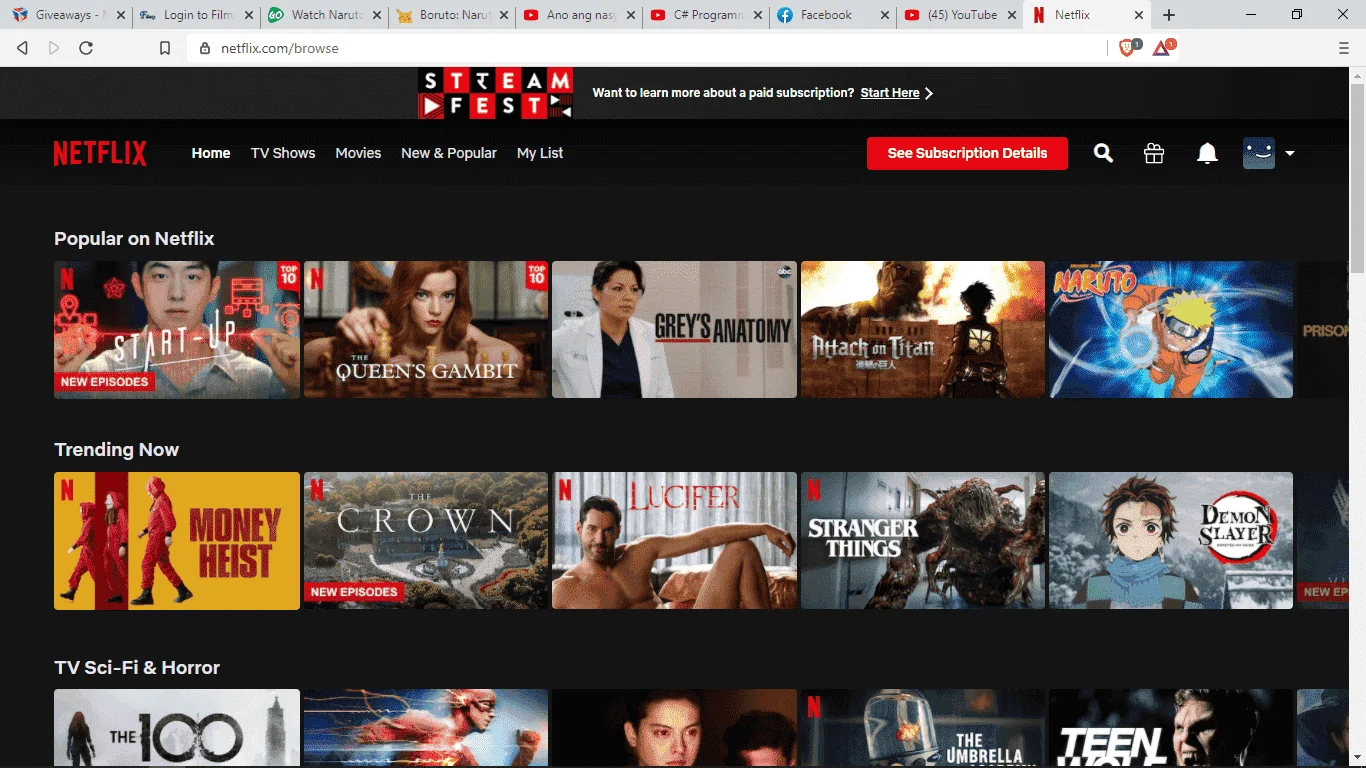Open the Brave Shields lion icon
1366x768 pixels.
coord(1128,47)
